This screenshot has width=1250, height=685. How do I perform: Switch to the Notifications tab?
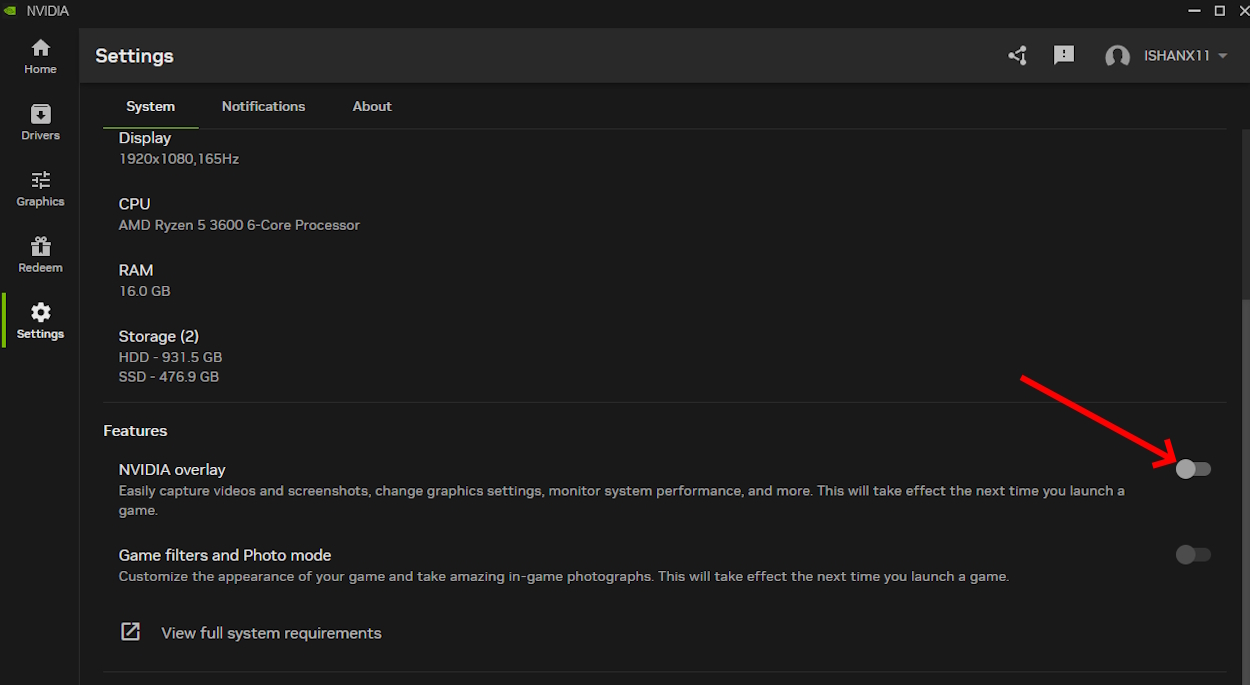coord(263,106)
